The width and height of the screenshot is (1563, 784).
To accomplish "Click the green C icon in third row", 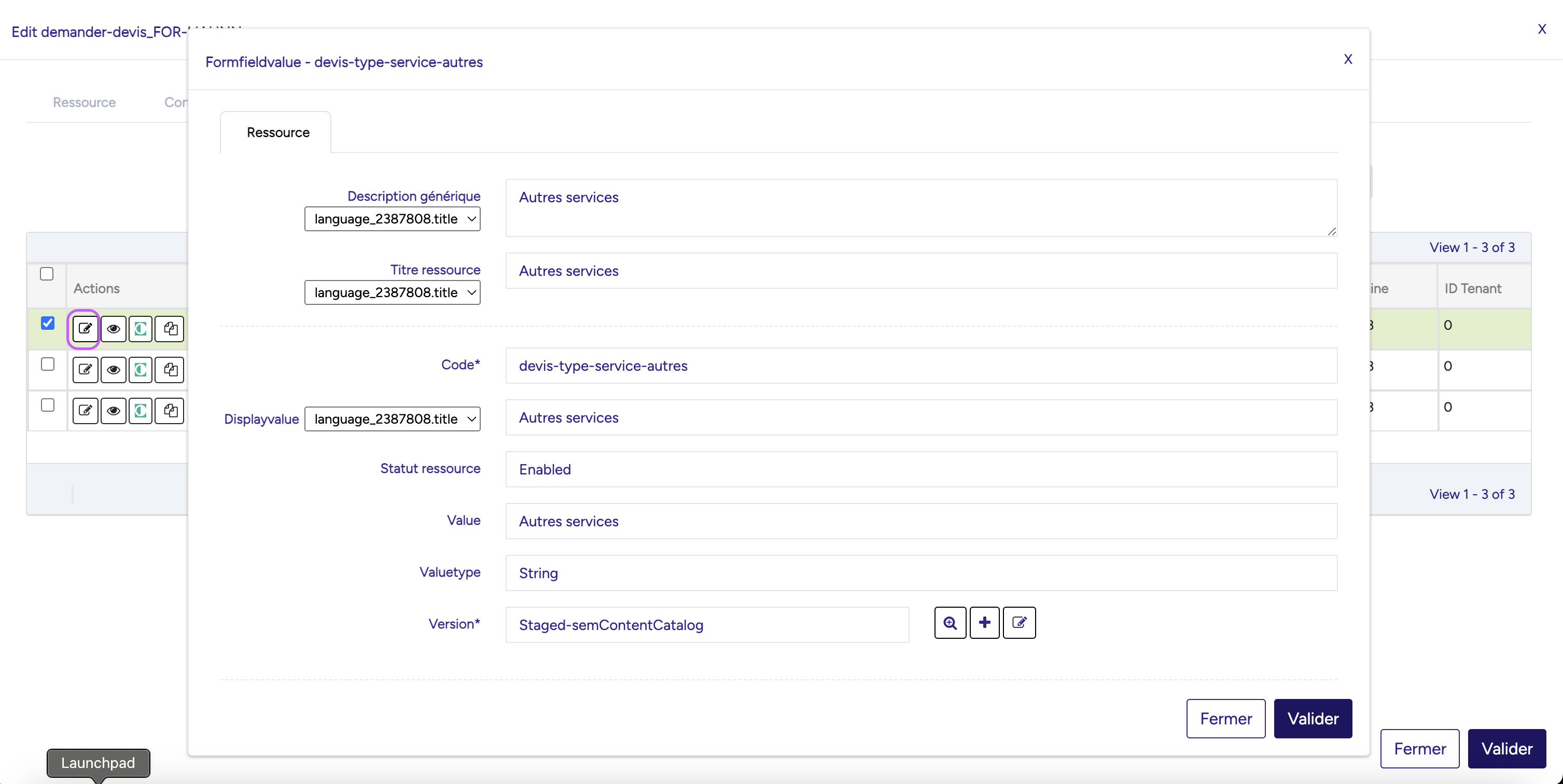I will pyautogui.click(x=141, y=411).
